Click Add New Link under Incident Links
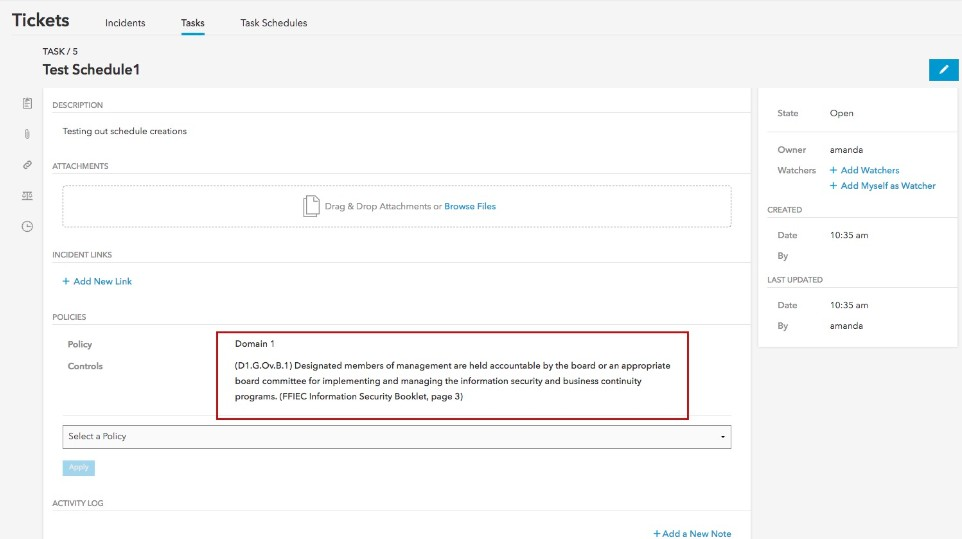The width and height of the screenshot is (962, 539). click(x=98, y=282)
